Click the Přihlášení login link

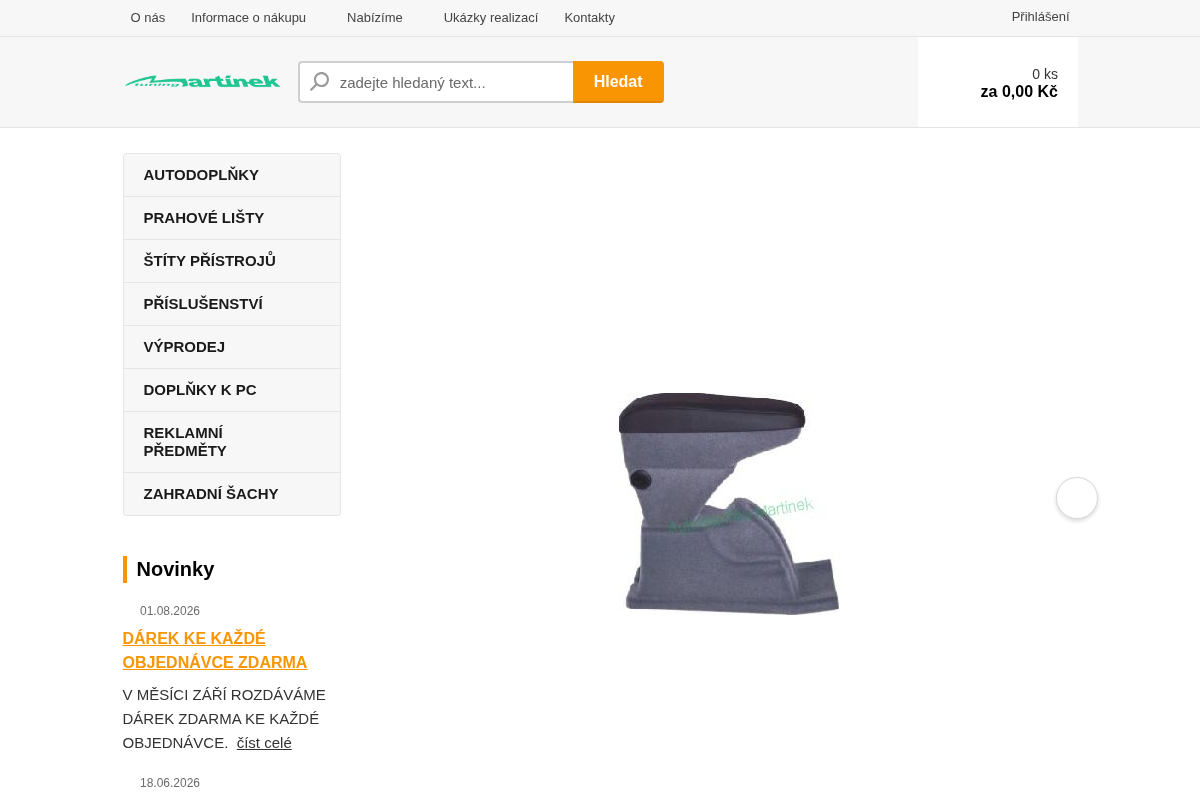tap(1040, 16)
